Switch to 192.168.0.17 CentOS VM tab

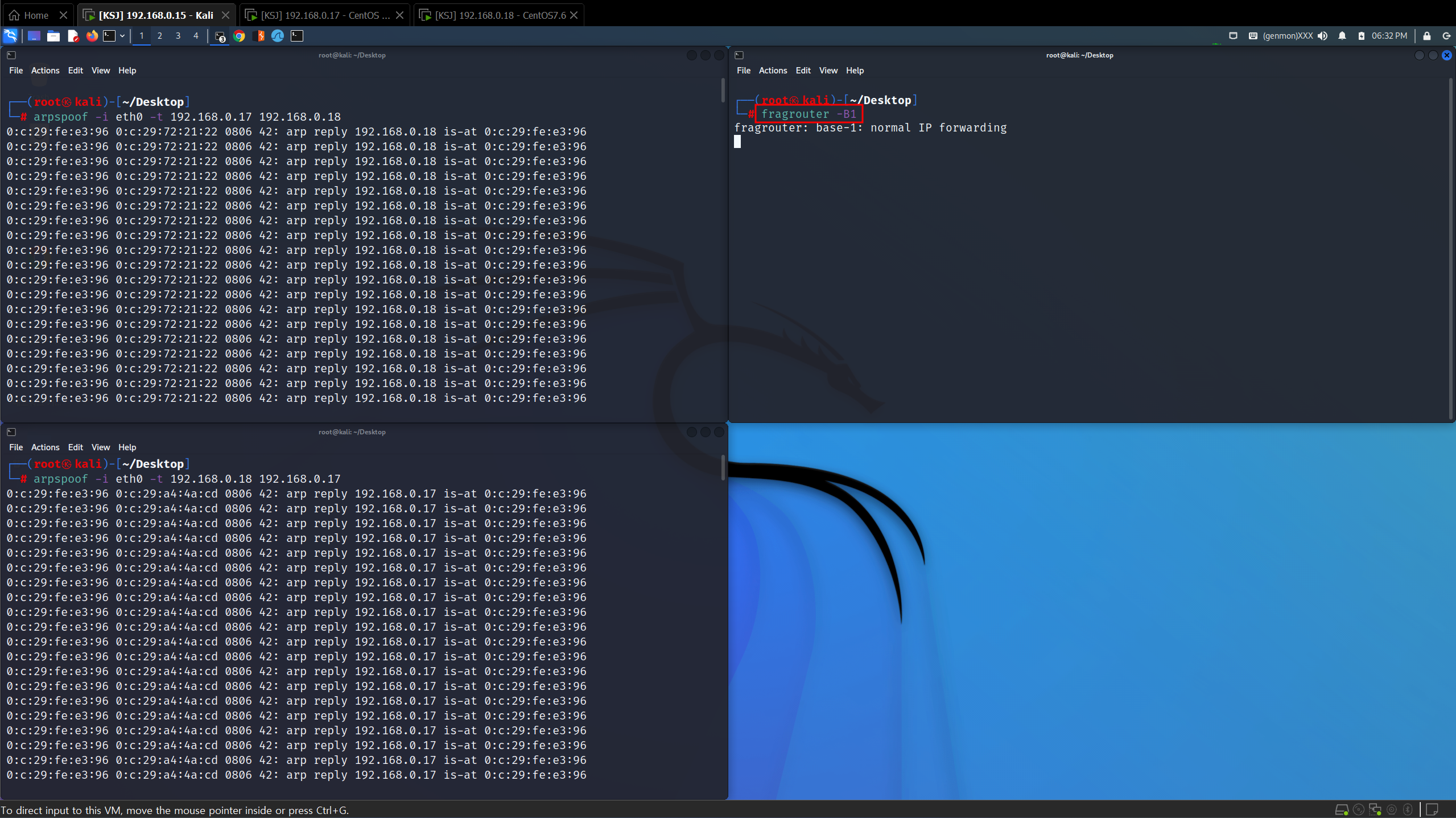tap(325, 15)
